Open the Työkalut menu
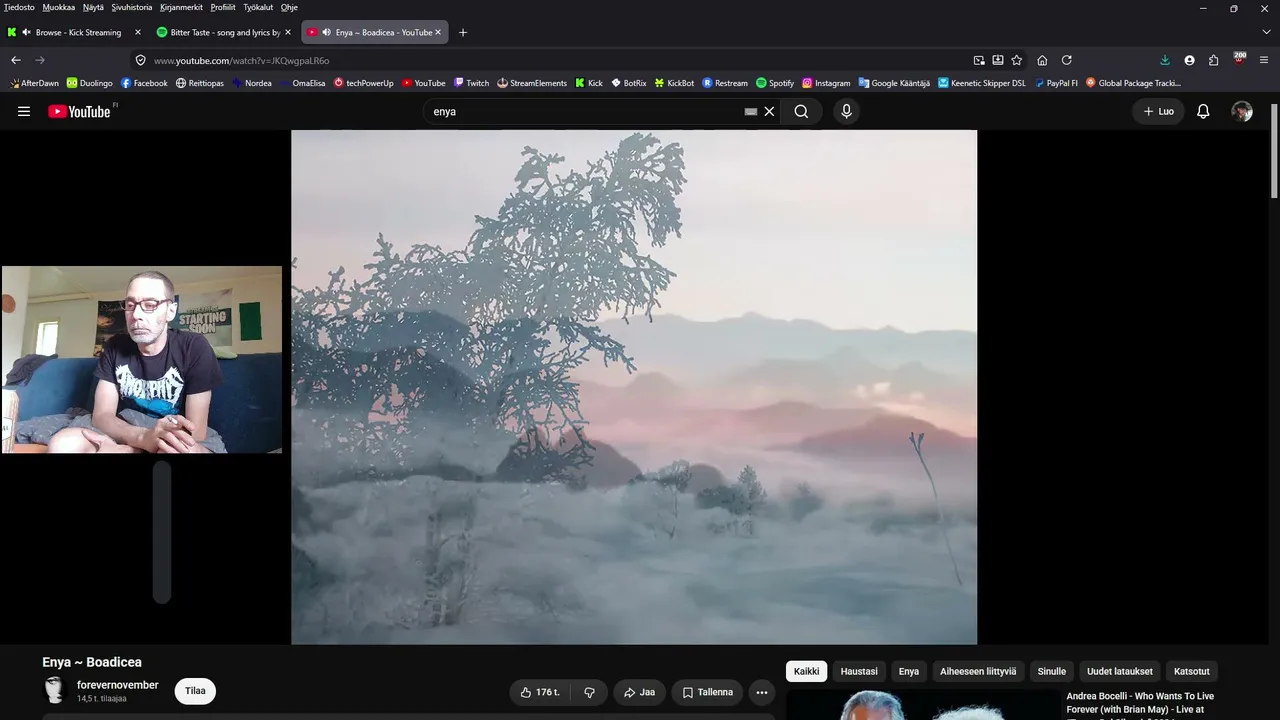 (258, 7)
